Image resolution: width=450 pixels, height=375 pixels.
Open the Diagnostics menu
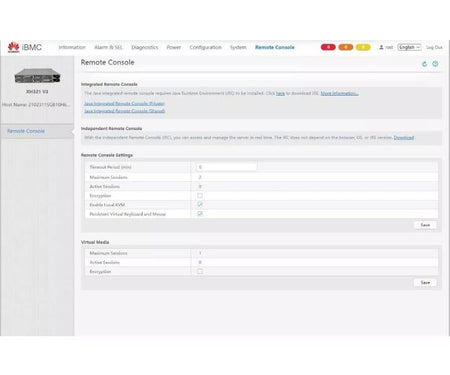click(x=145, y=47)
